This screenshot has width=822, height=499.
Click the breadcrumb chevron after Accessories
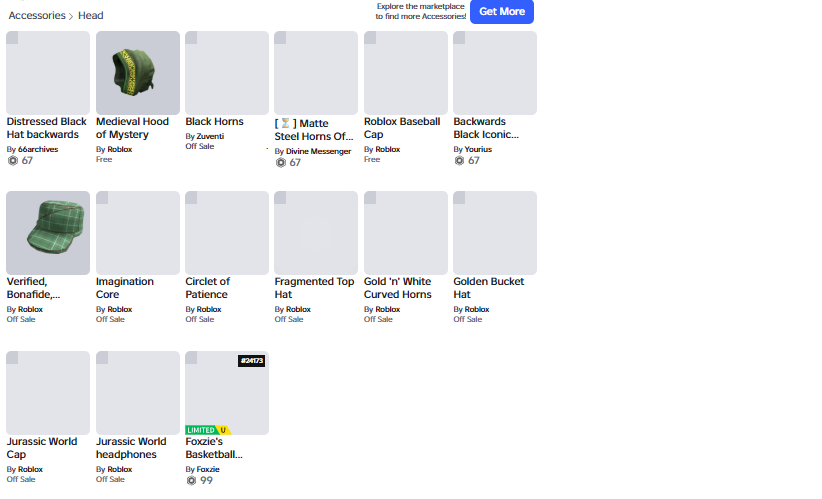tap(71, 16)
